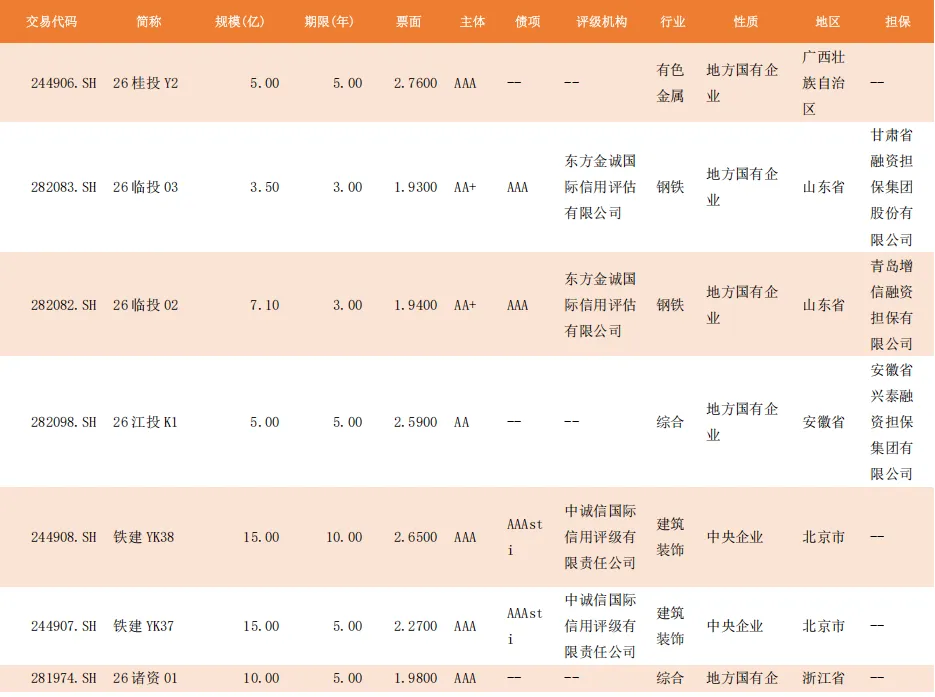Select bond code 282083.SH

[x=64, y=187]
